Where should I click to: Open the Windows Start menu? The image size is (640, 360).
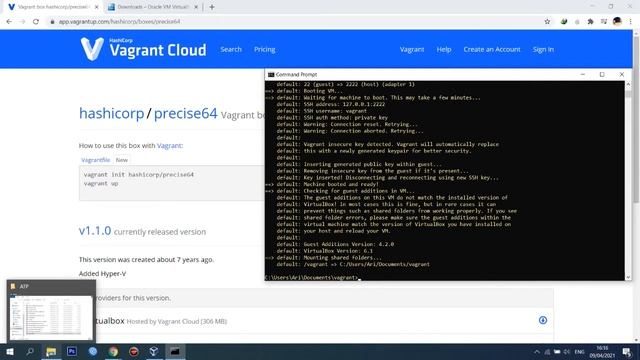click(10, 351)
